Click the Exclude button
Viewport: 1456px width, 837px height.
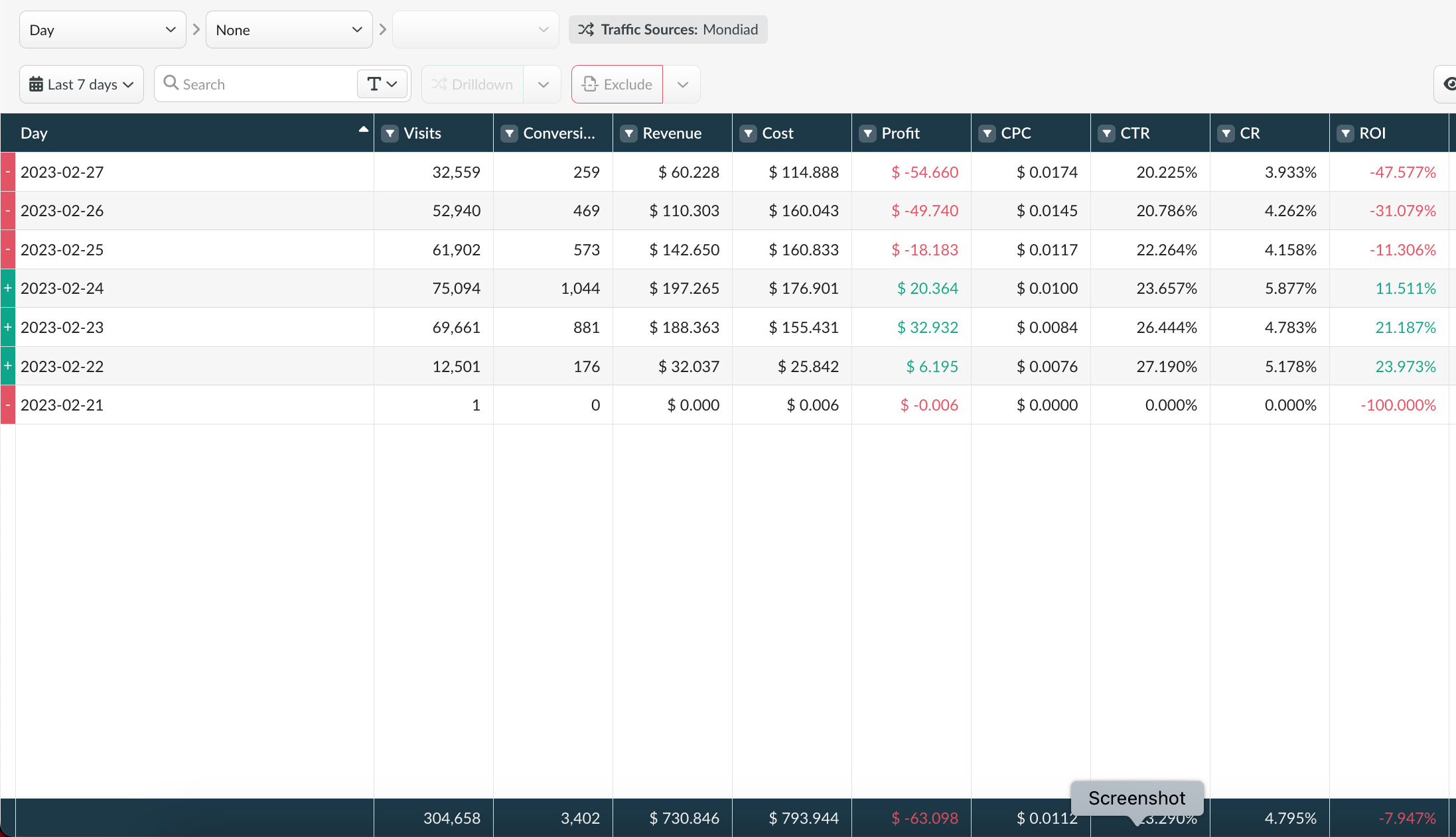(x=617, y=84)
